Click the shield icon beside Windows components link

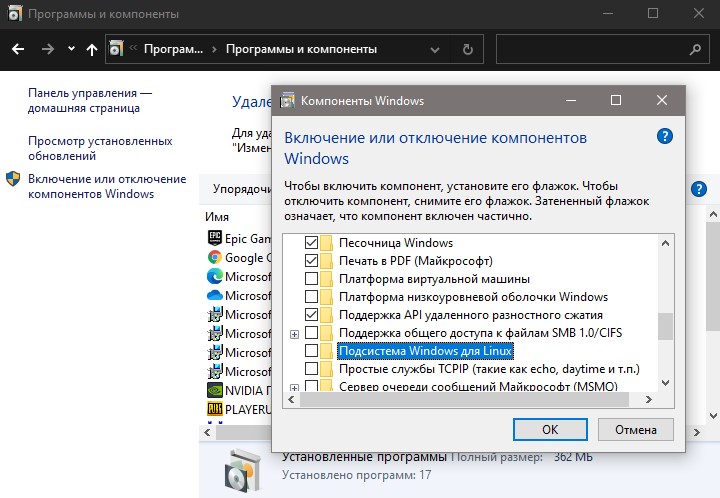point(13,179)
